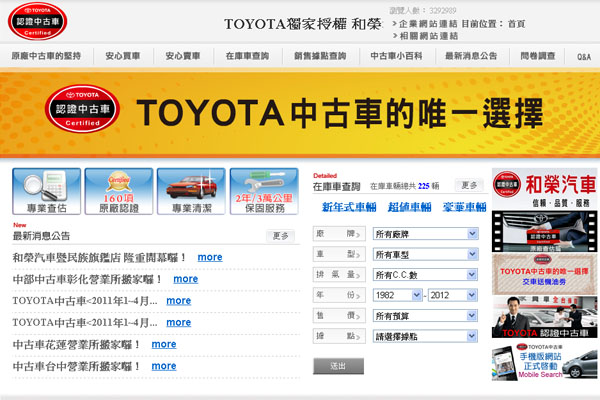
Task: Open the 在庫車查詢 navigation menu item
Action: (247, 56)
